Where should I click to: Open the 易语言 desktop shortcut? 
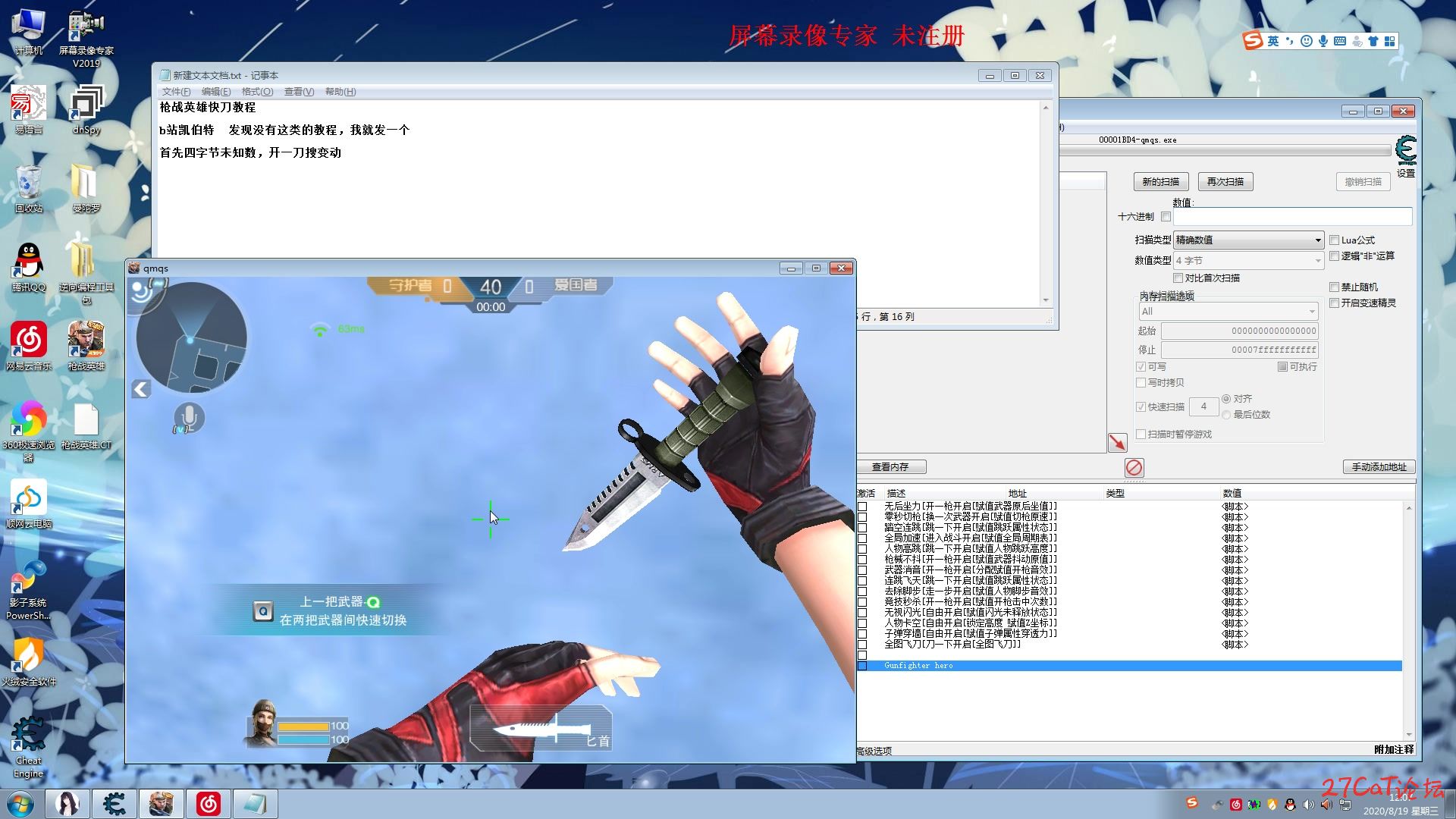tap(28, 110)
